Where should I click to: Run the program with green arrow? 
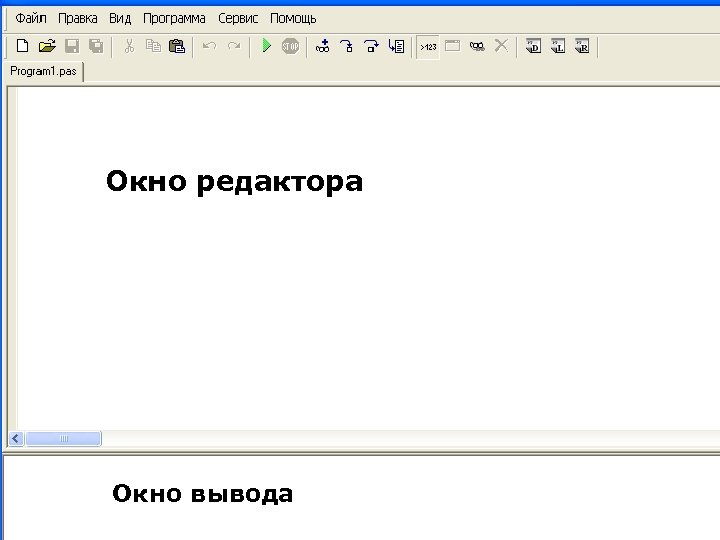tap(266, 46)
